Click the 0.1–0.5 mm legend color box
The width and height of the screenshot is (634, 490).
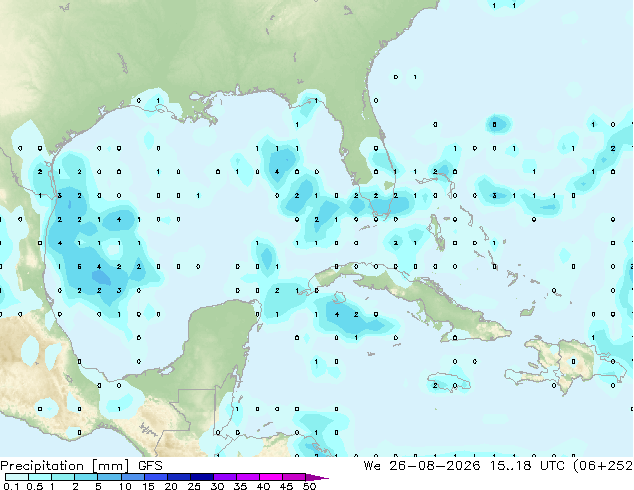tap(17, 477)
